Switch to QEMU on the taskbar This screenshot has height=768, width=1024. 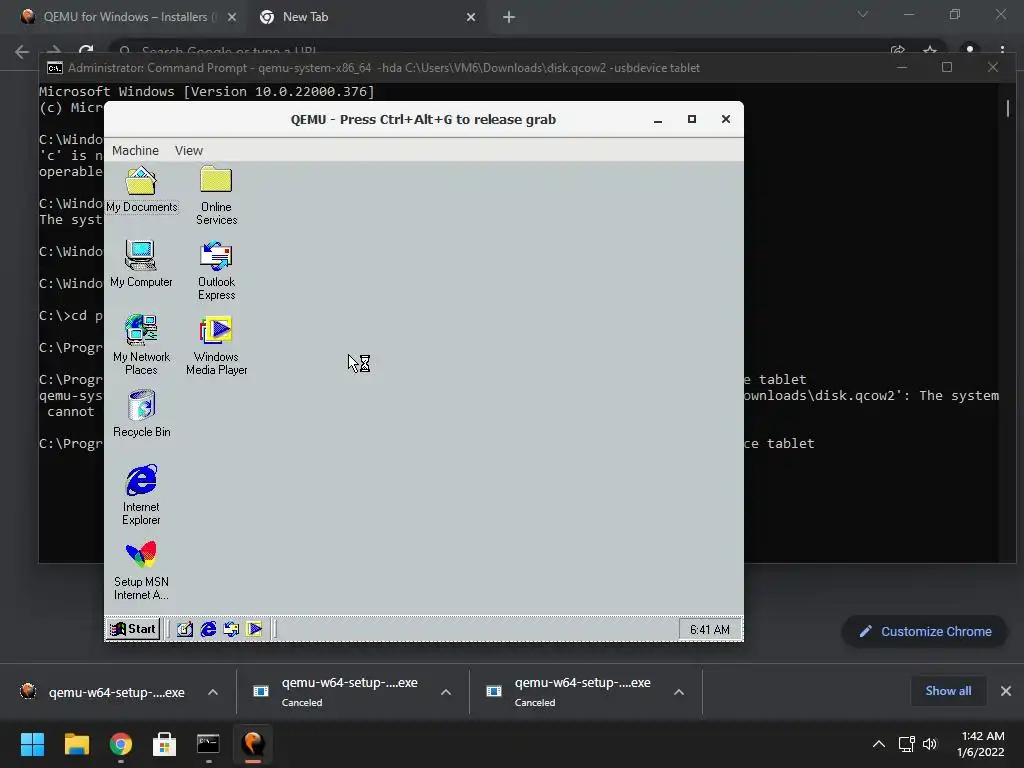[253, 744]
